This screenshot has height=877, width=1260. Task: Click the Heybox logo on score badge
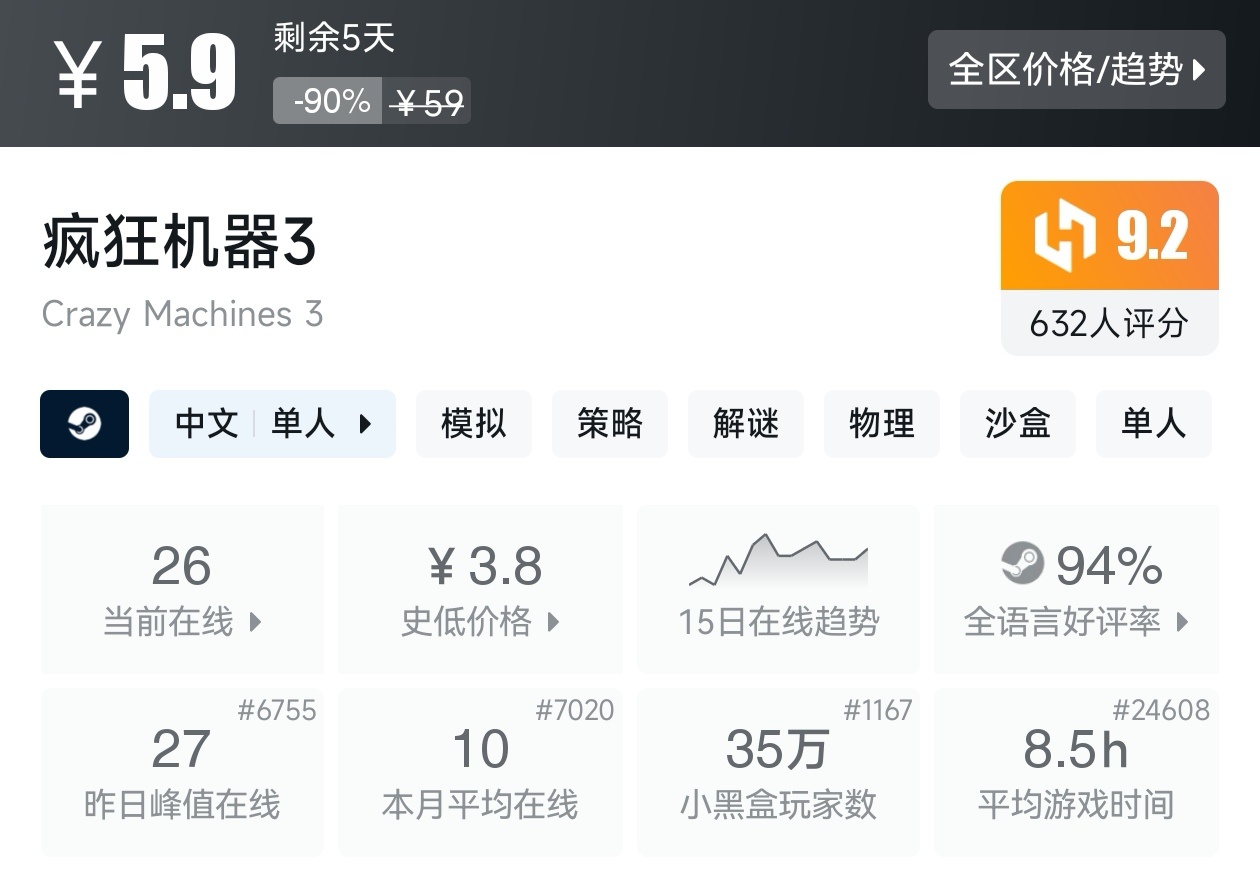click(1065, 236)
